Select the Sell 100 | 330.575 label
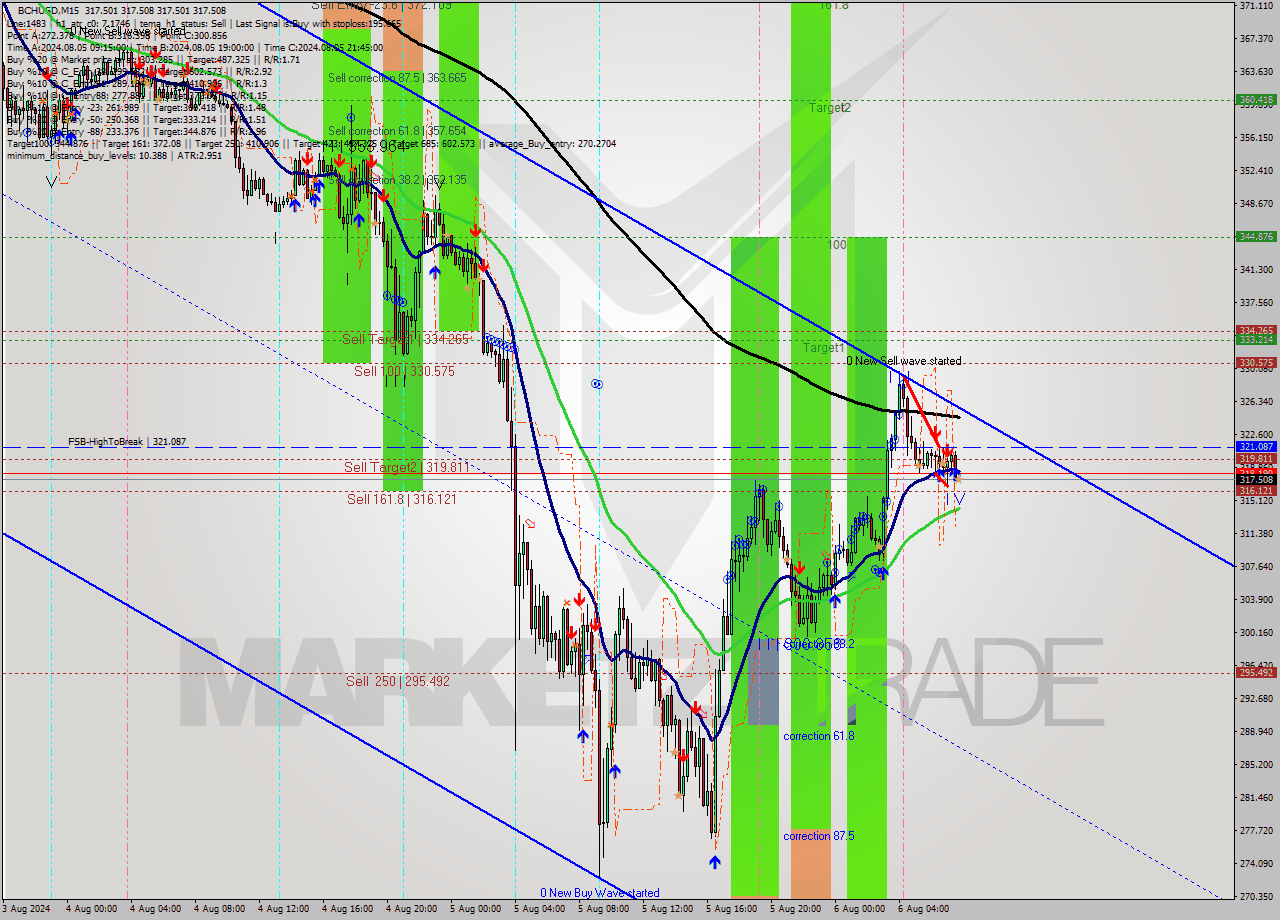The image size is (1280, 920). pos(404,371)
